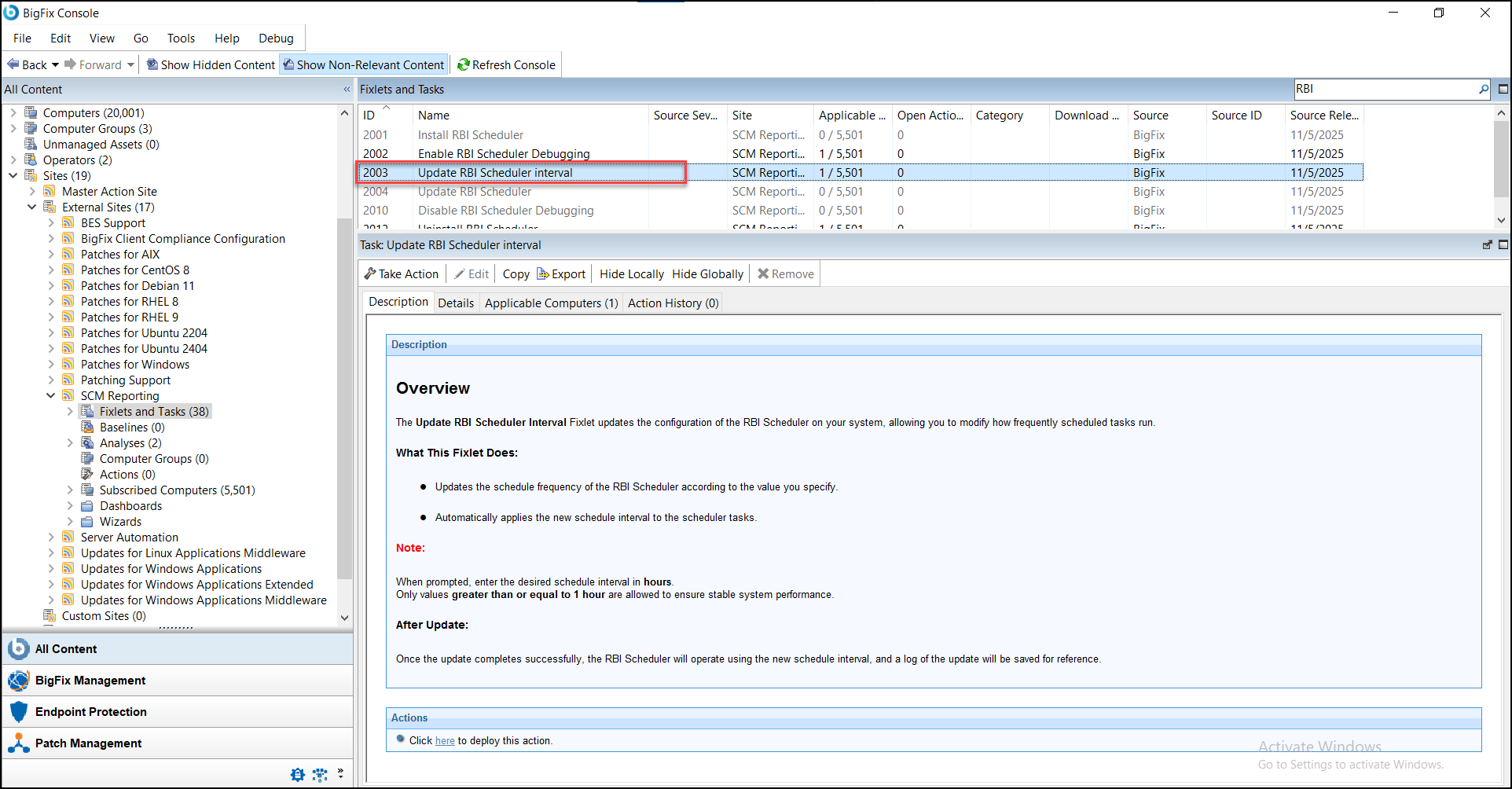Expand the BES Support site node

(x=52, y=222)
